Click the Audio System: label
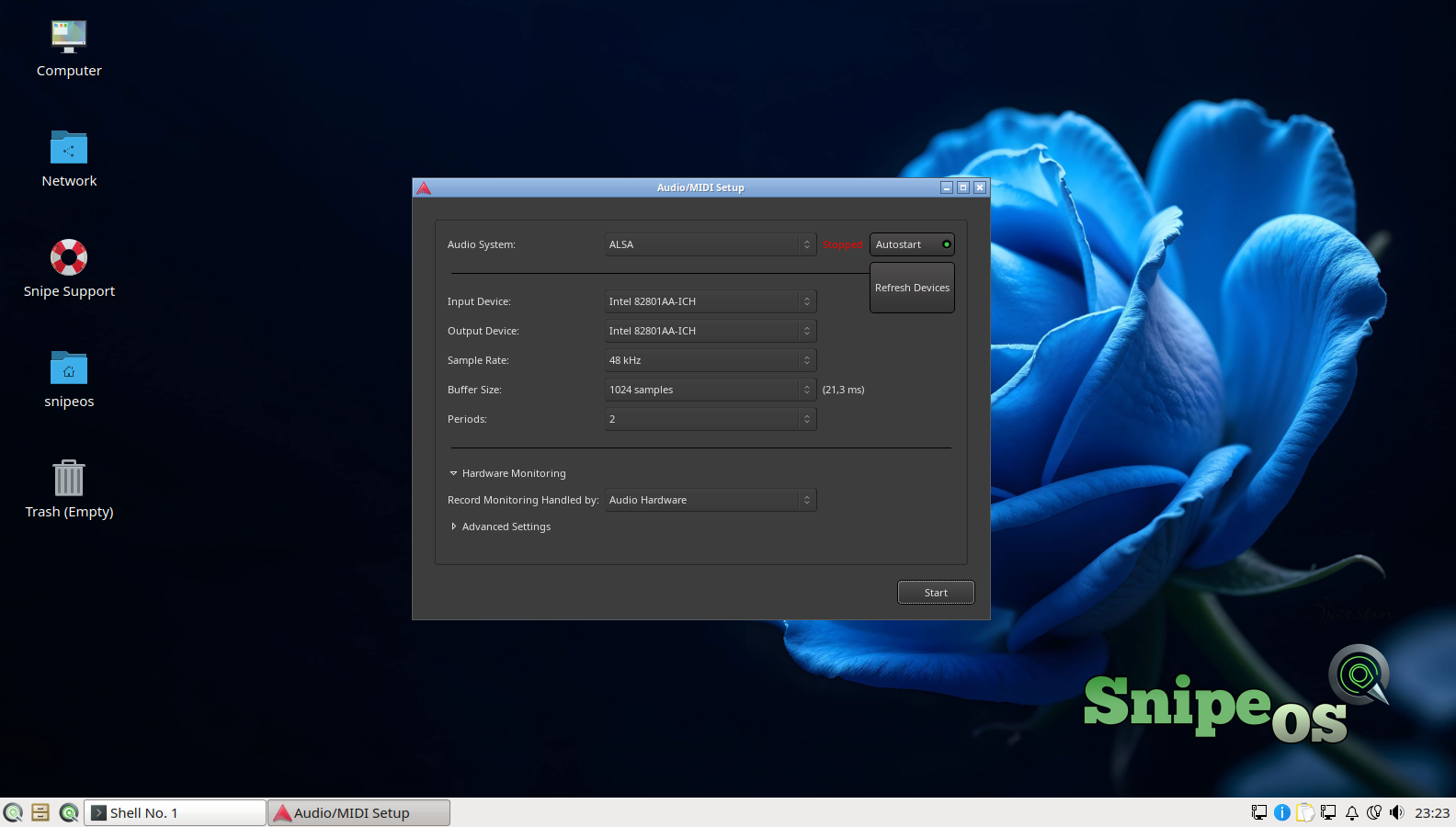 click(482, 244)
